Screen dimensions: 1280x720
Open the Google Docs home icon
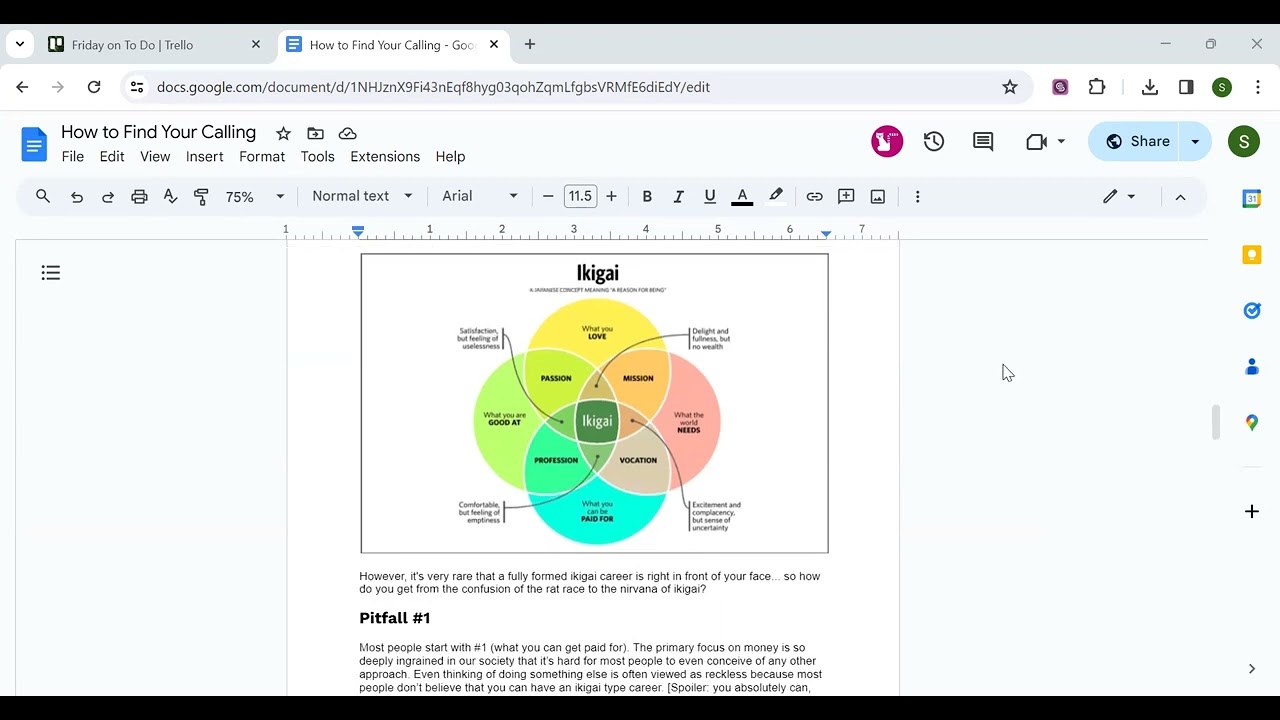[x=34, y=145]
